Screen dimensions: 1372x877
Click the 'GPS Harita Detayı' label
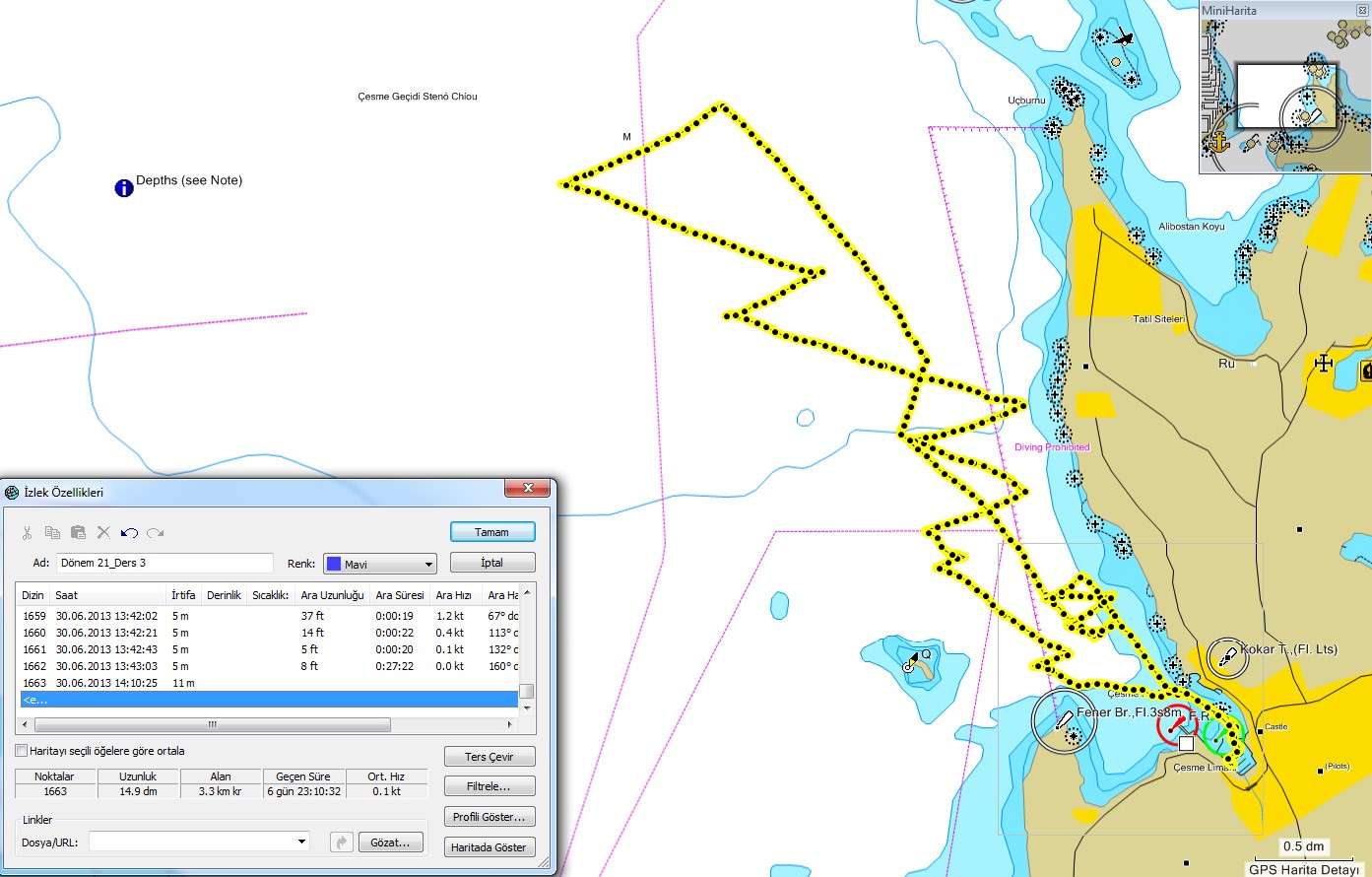pyautogui.click(x=1304, y=869)
